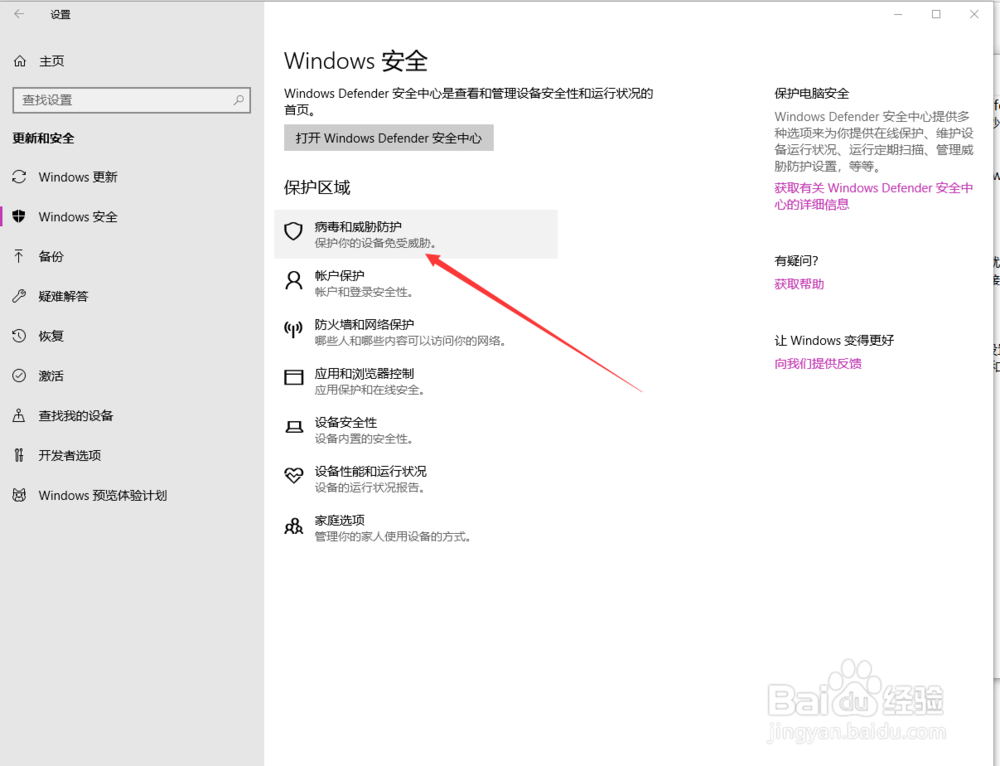Open the 恢复 recovery page
Screen dimensions: 1000x766
pos(132,336)
